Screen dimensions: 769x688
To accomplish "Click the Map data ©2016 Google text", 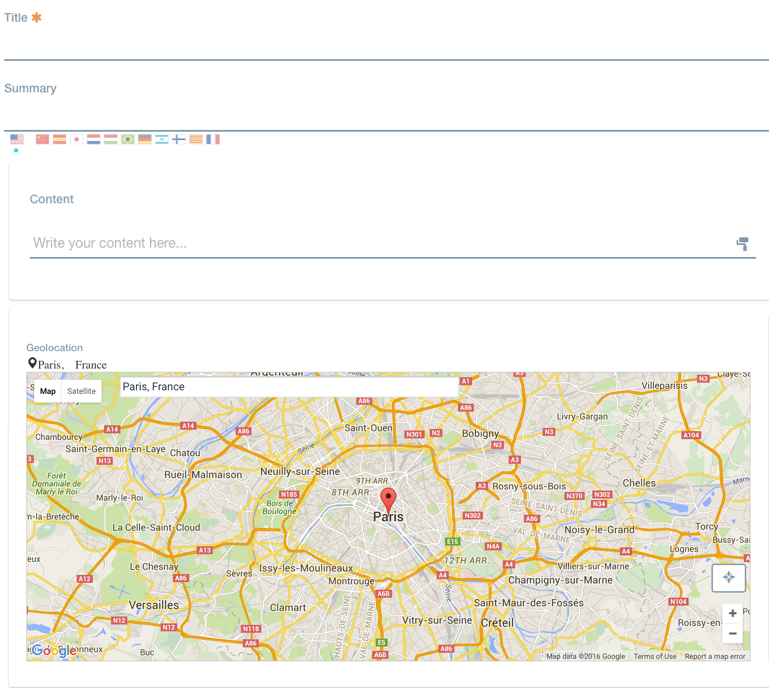I will point(586,656).
